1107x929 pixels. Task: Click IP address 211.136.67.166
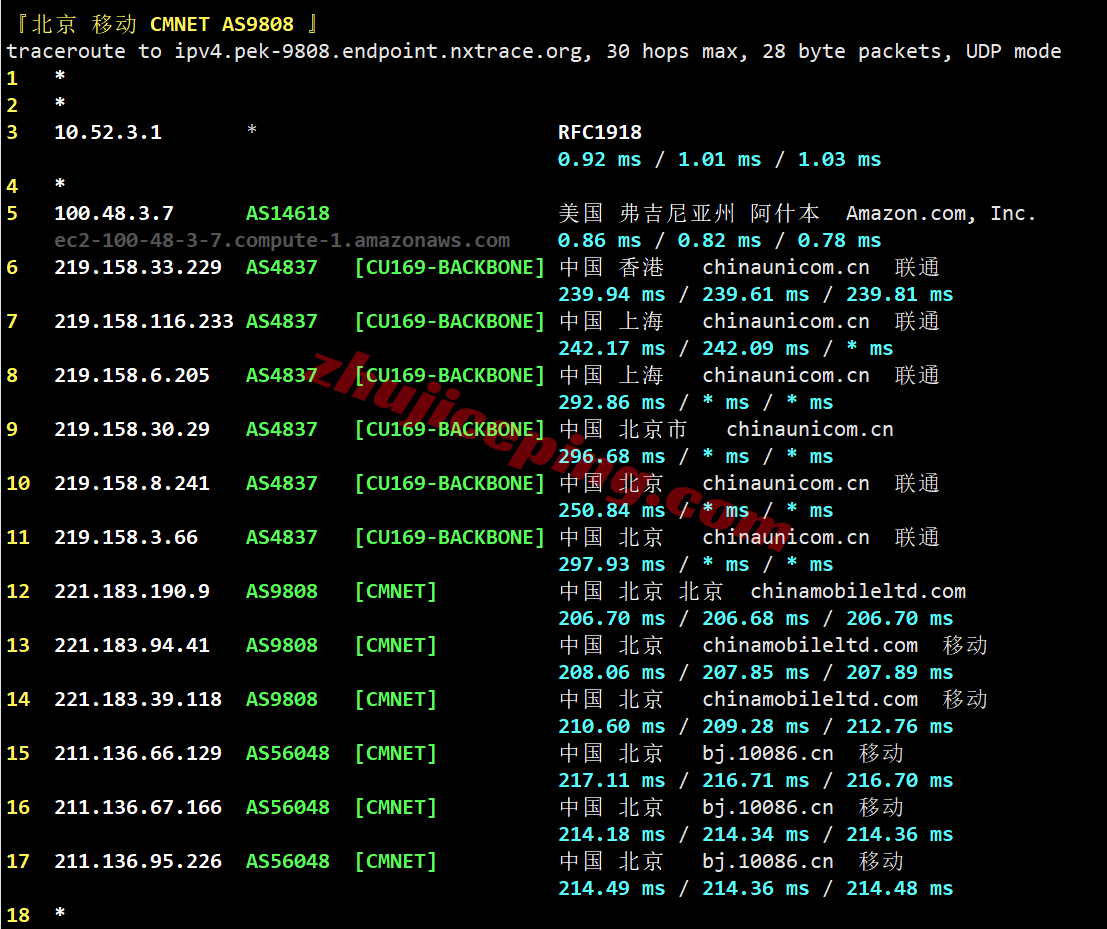(x=138, y=808)
